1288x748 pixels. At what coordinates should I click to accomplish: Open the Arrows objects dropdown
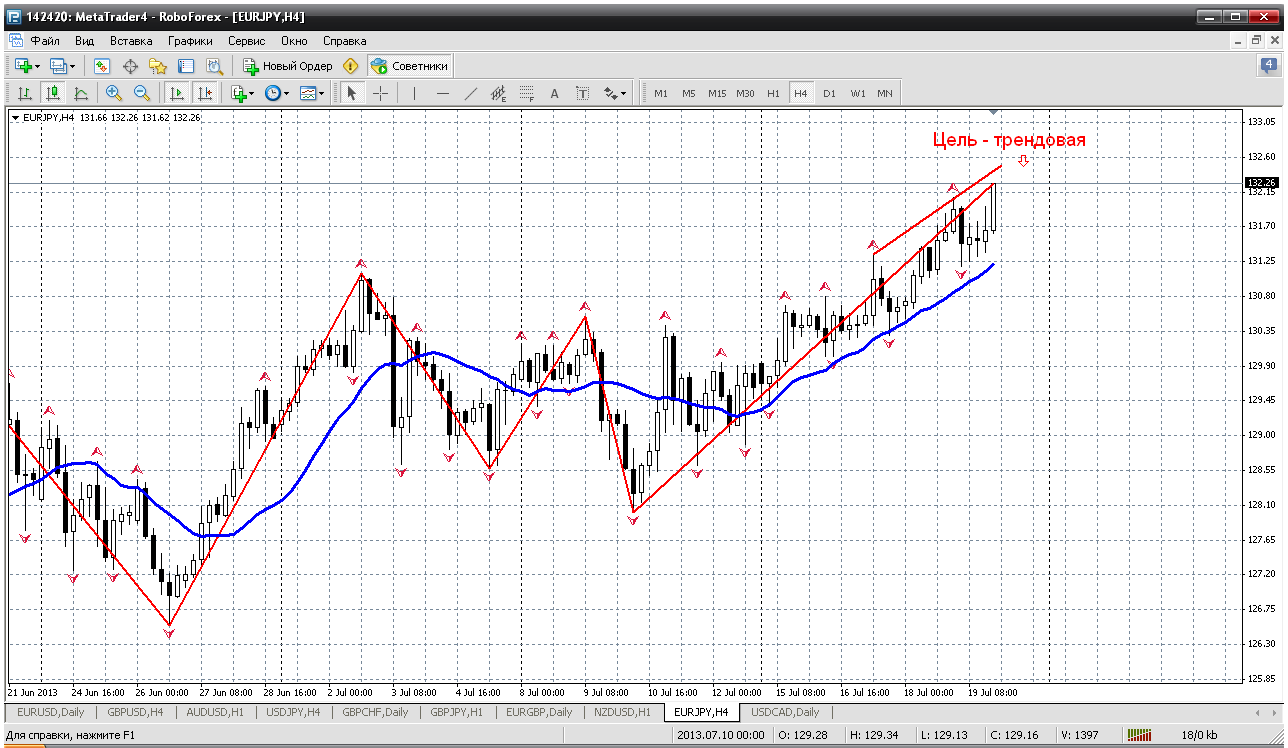pos(615,93)
